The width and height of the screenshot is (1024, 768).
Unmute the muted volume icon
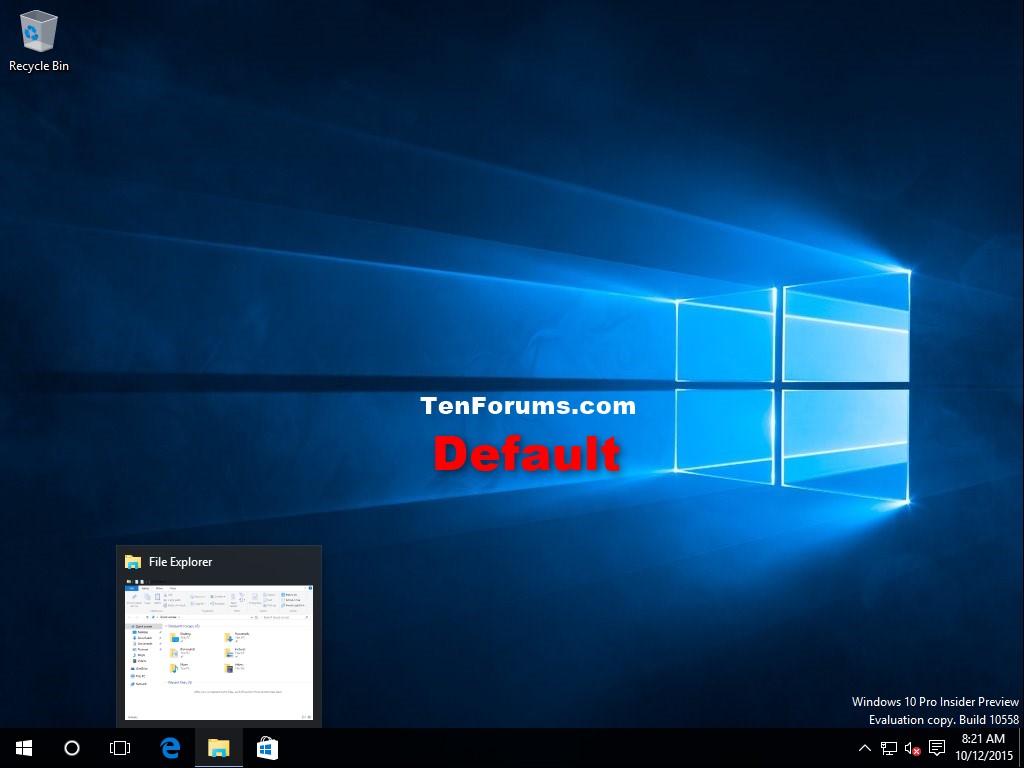pyautogui.click(x=911, y=748)
